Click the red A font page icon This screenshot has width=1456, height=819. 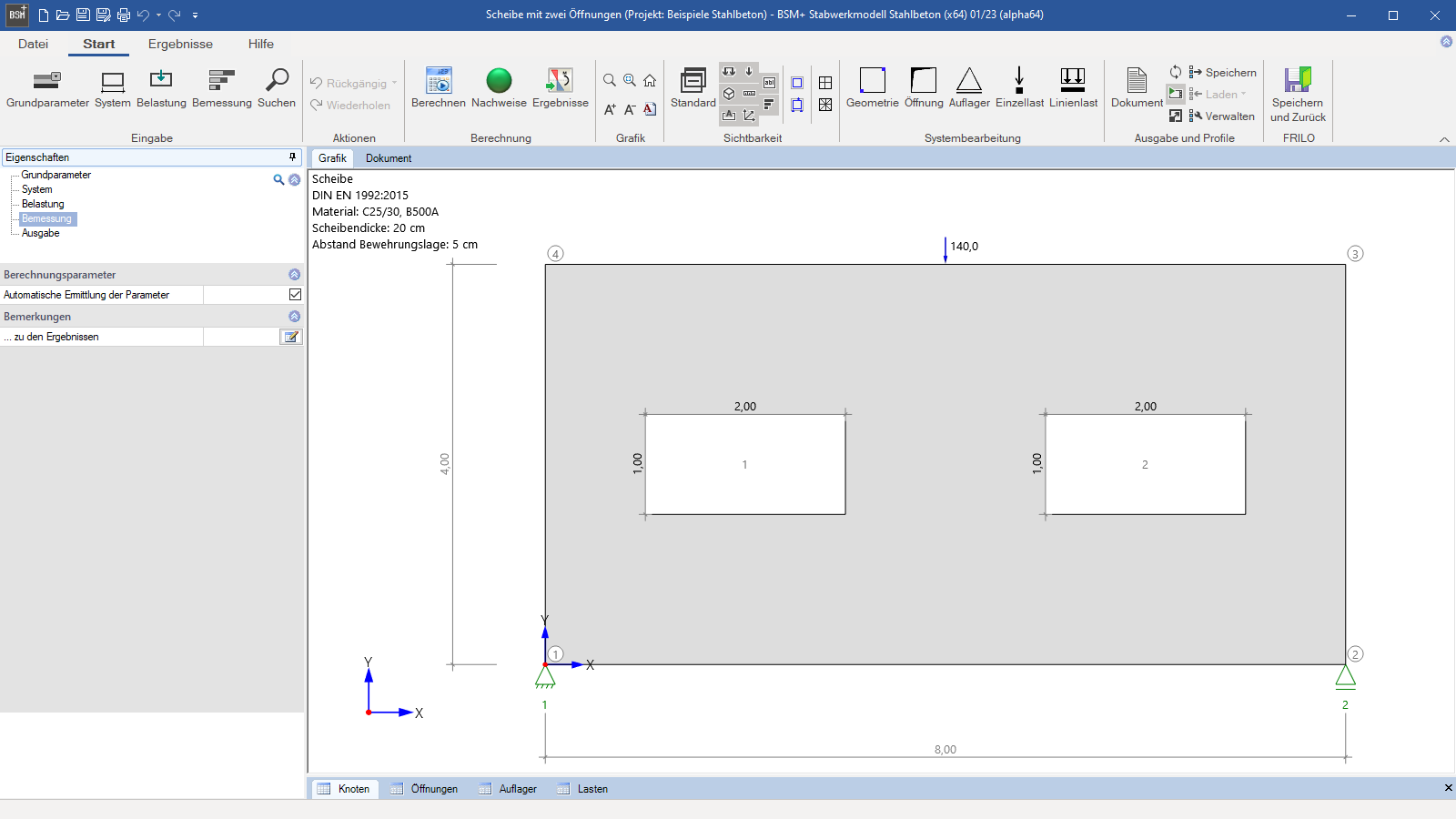click(650, 109)
